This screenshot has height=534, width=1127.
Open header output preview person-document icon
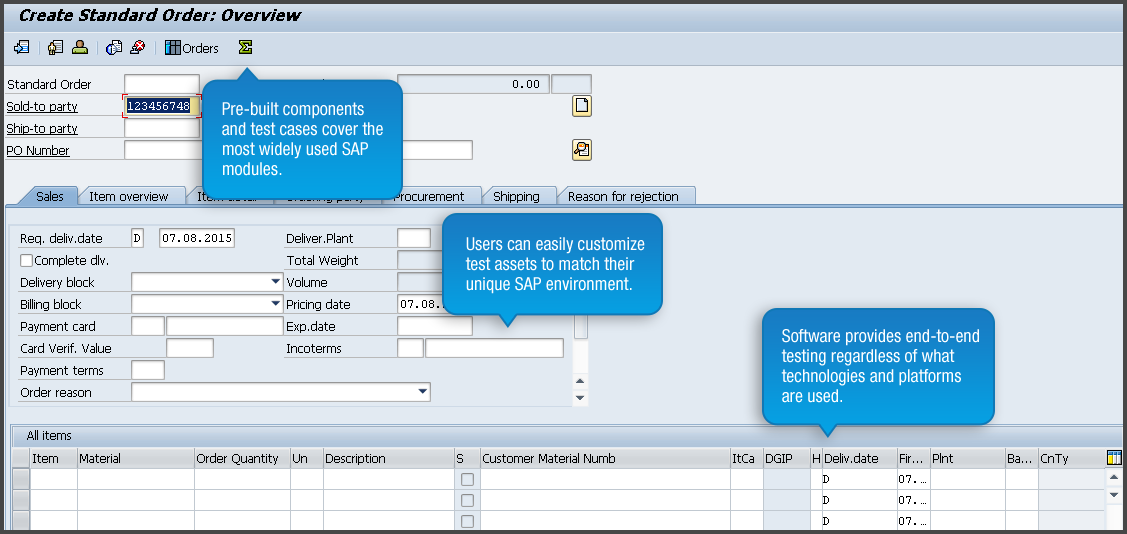click(55, 47)
